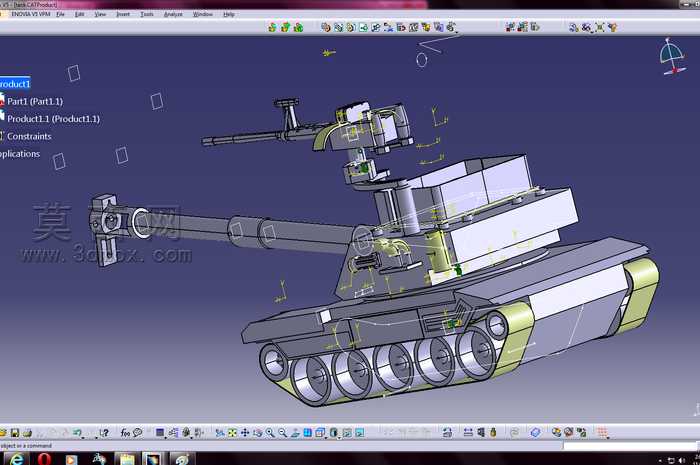Click the third green component icon
This screenshot has height=465, width=700.
[298, 28]
